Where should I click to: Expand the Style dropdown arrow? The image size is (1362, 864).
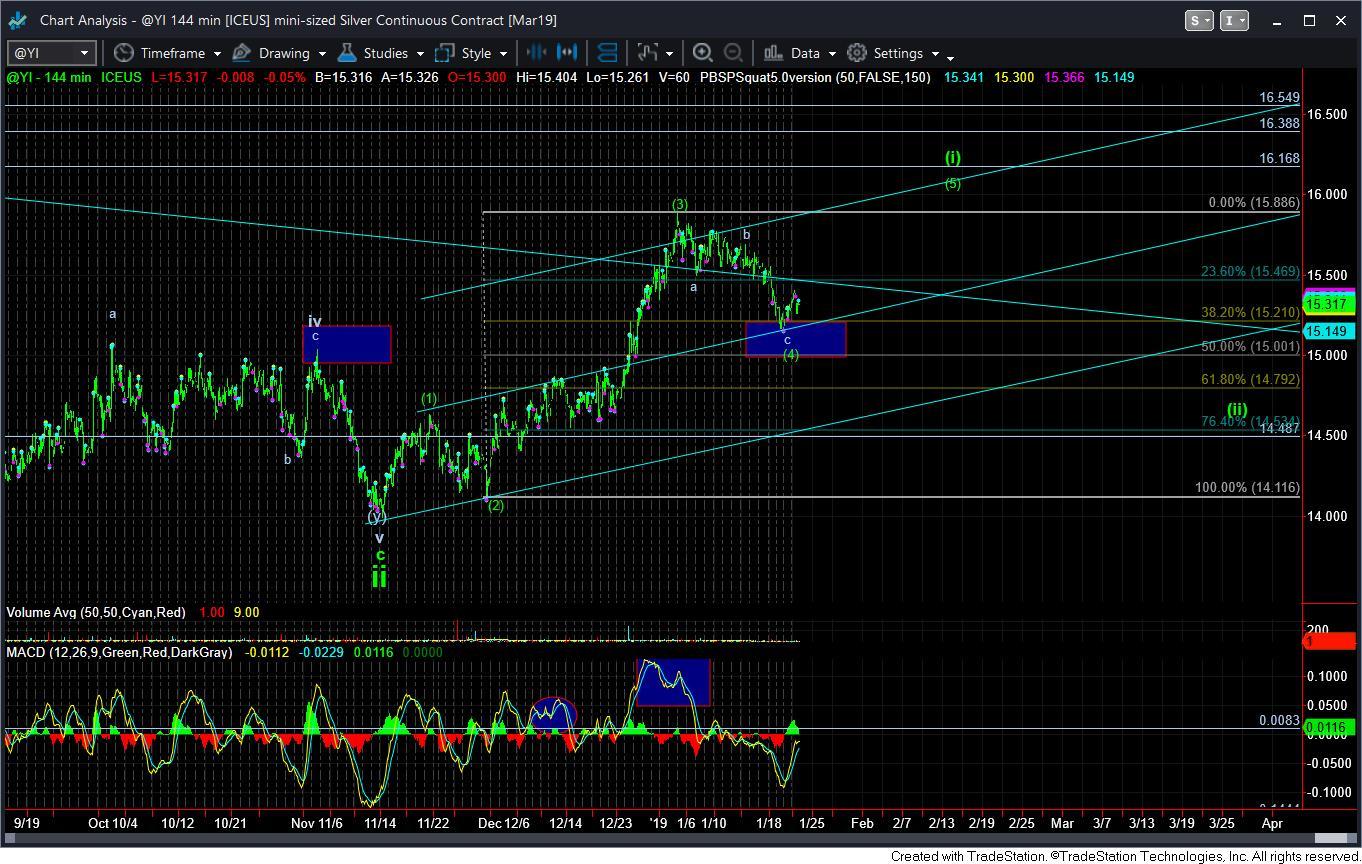point(503,54)
